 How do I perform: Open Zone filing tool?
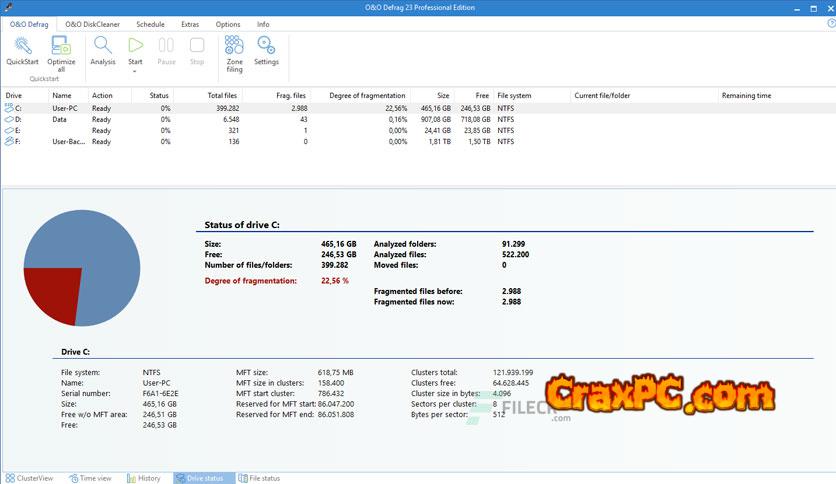(234, 47)
